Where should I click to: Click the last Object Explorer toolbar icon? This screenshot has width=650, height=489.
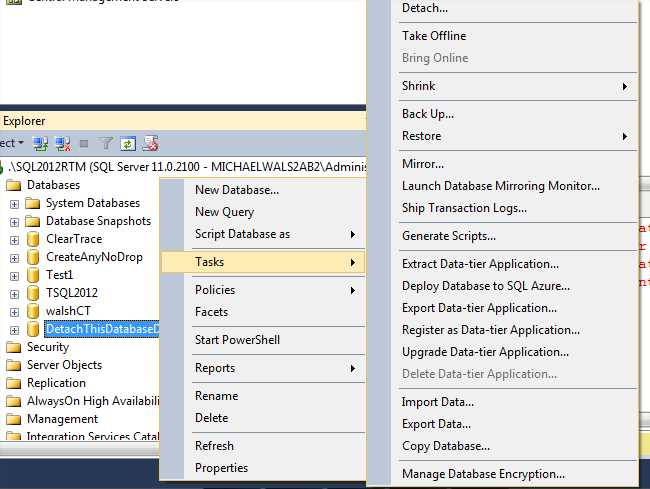(x=150, y=143)
